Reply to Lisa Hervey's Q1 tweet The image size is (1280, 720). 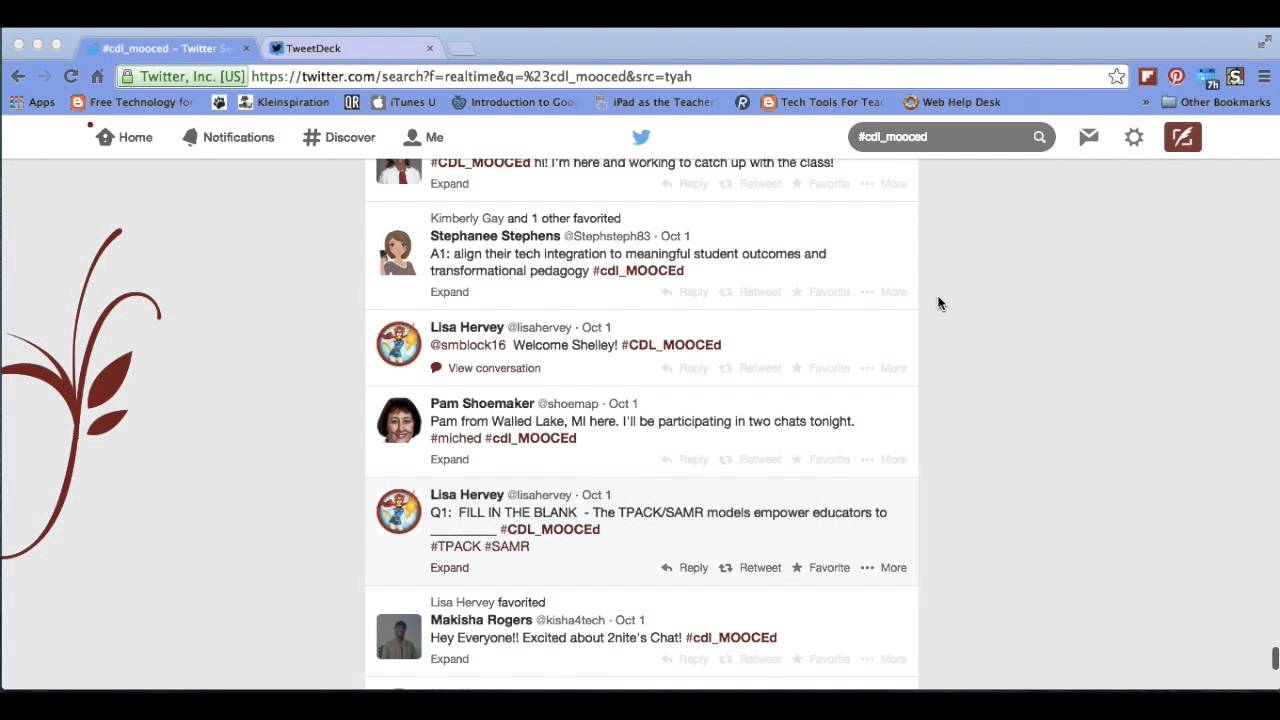click(x=685, y=567)
